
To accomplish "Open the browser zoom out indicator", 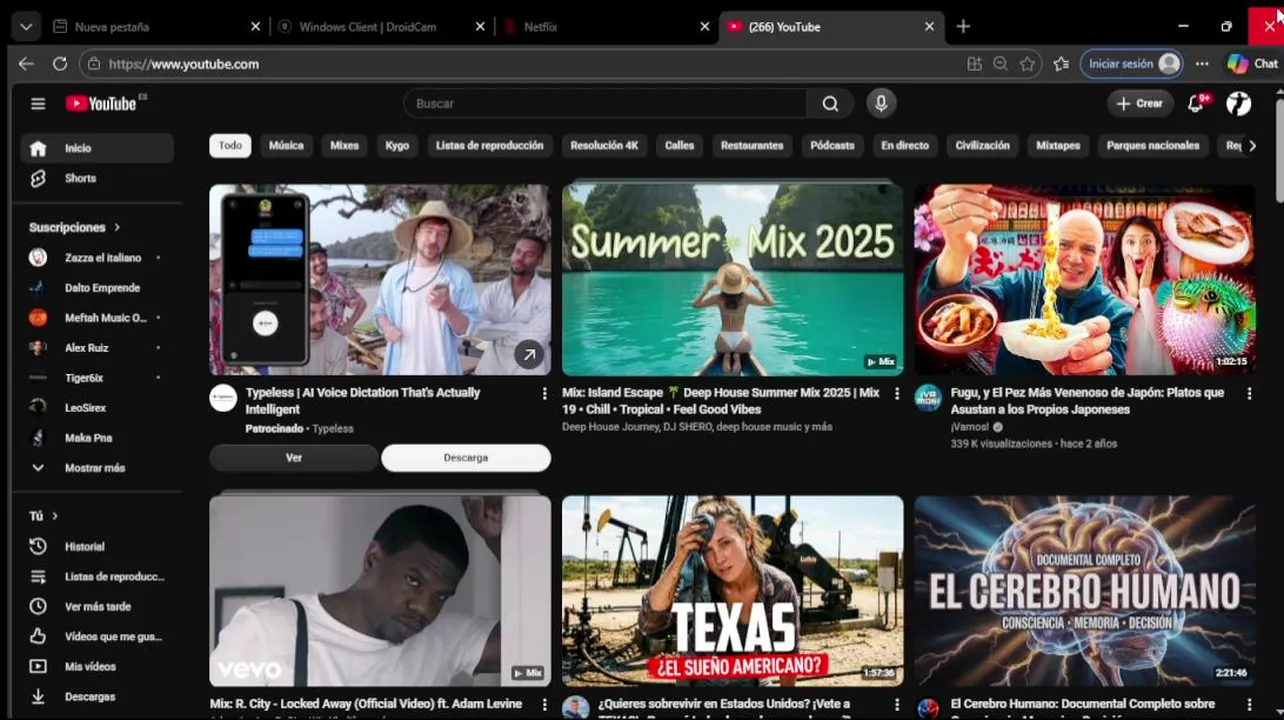I will (x=1000, y=63).
